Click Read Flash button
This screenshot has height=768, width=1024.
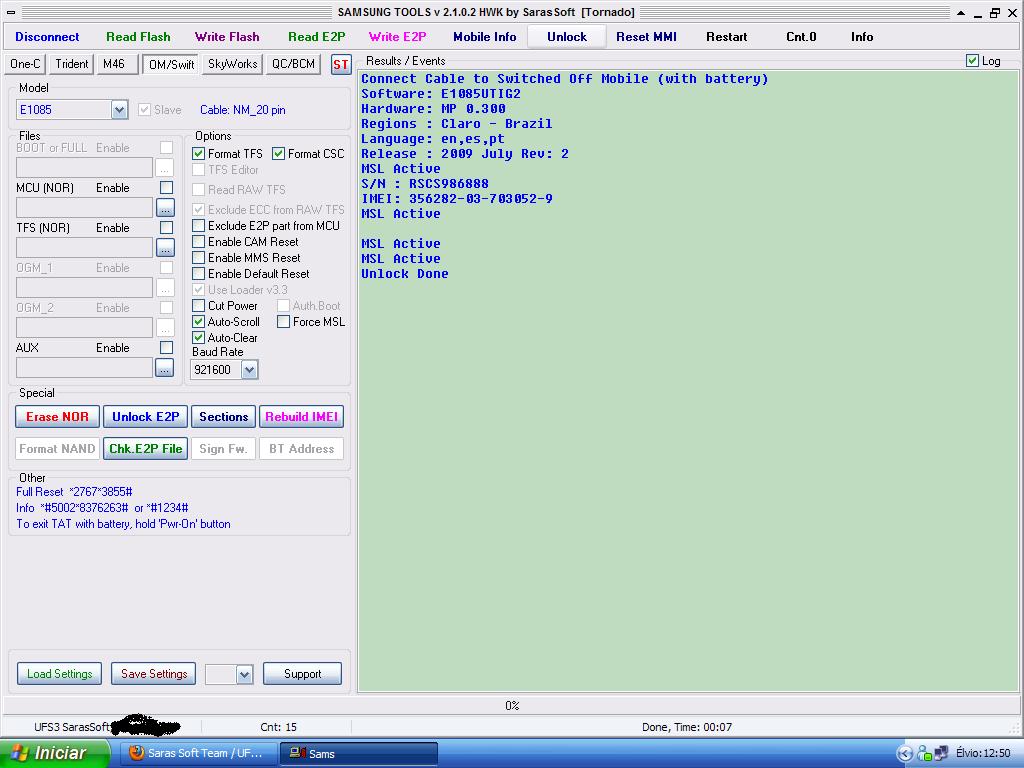click(x=138, y=37)
